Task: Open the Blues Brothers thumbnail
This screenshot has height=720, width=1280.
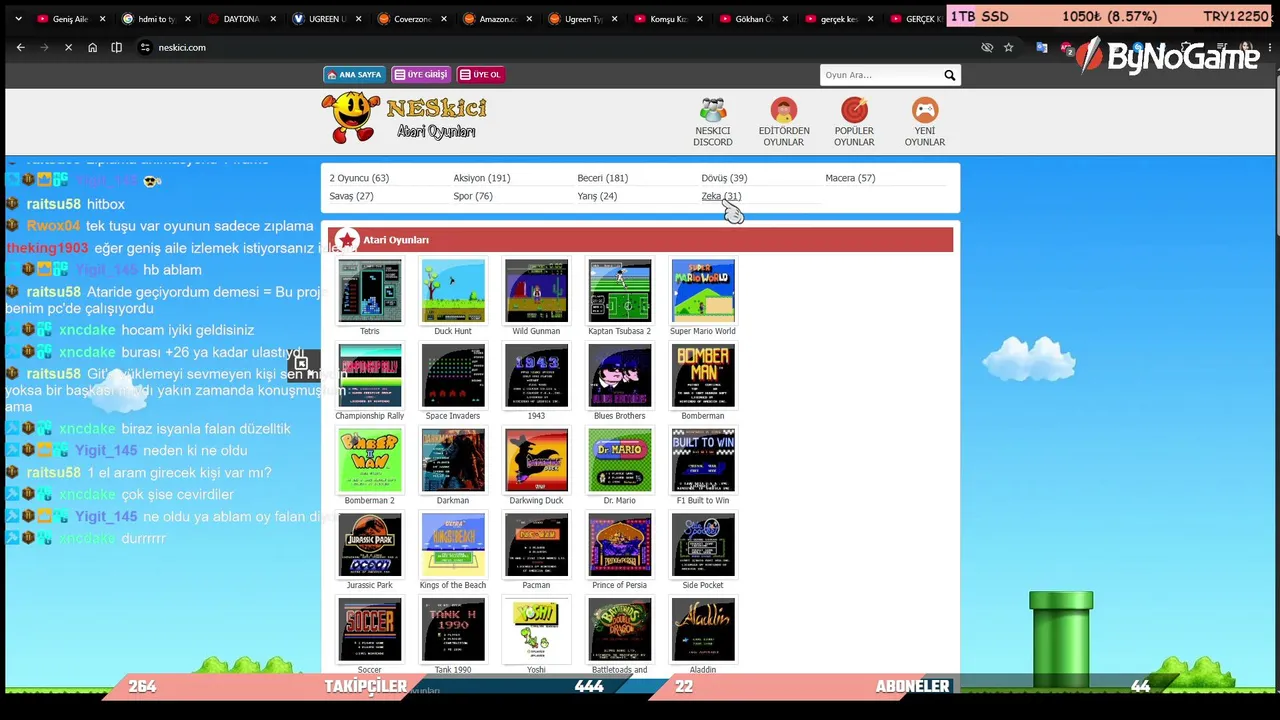Action: pyautogui.click(x=620, y=376)
